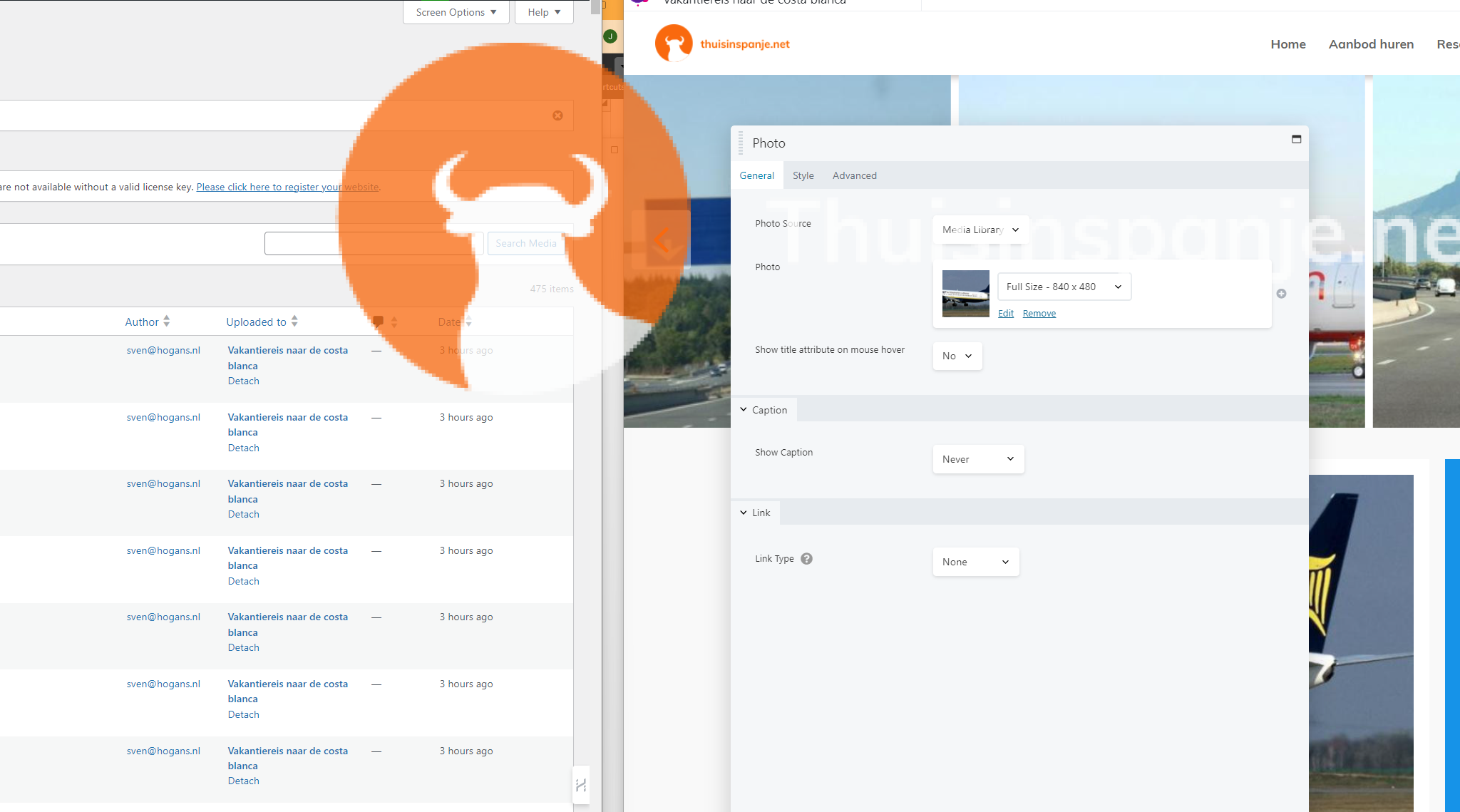Screen dimensions: 1460x812
Task: Click the Edit photo link
Action: (1006, 314)
